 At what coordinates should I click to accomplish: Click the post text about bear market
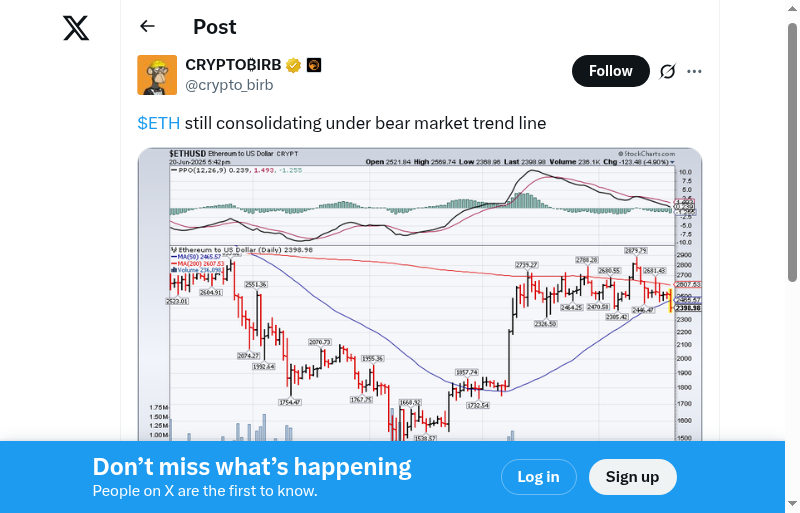pos(365,123)
